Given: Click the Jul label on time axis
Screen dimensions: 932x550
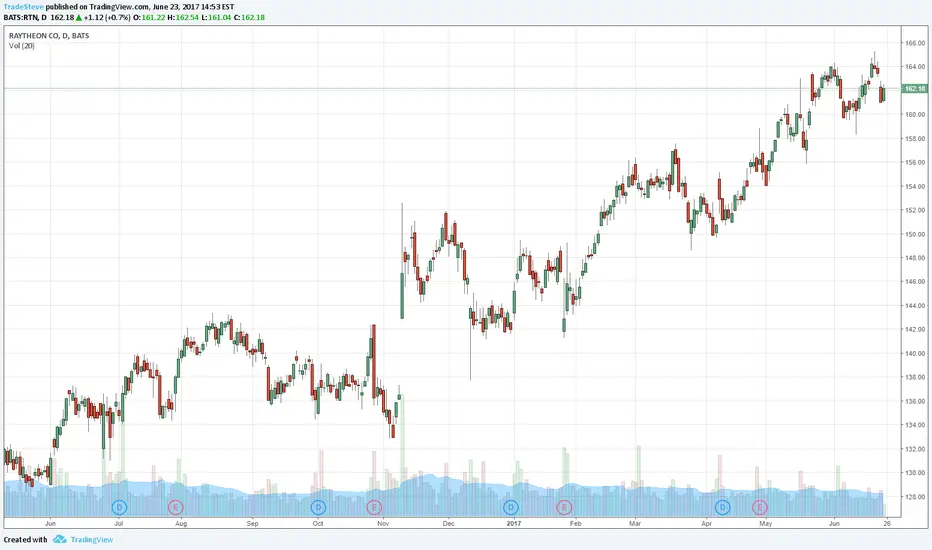Looking at the screenshot, I should 119,524.
